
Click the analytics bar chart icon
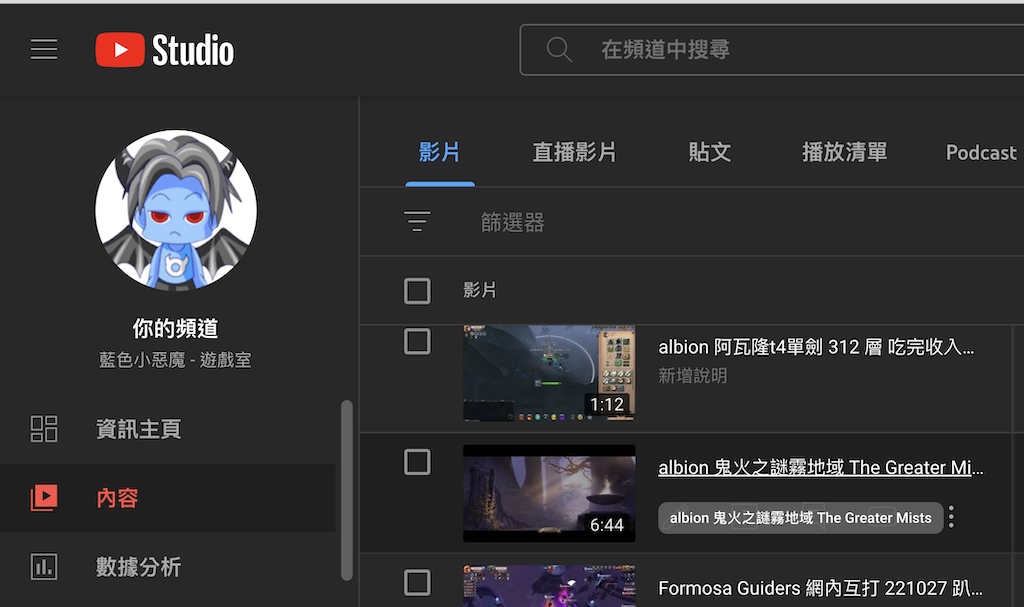(44, 567)
